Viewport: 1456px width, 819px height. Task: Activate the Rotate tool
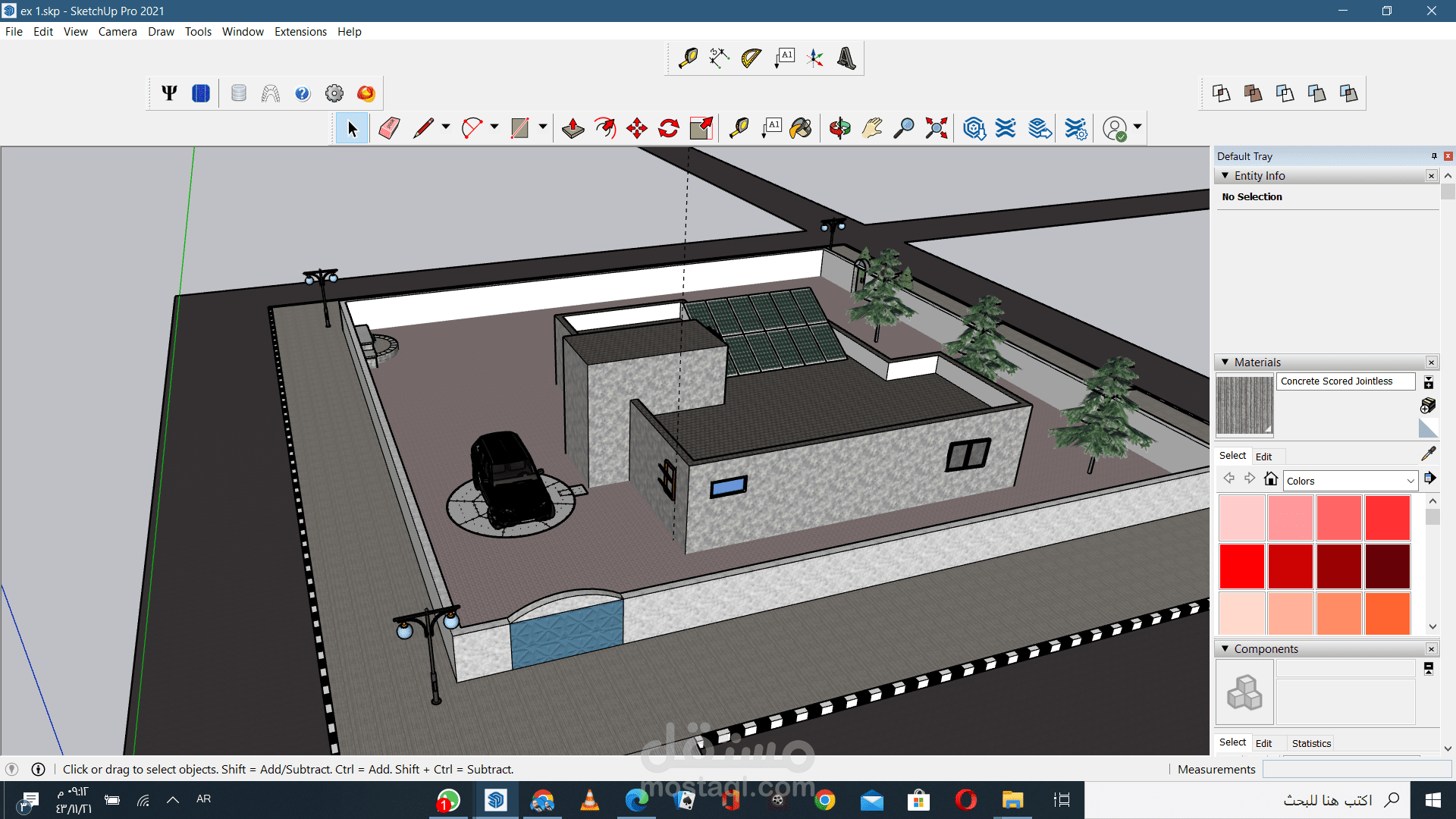669,128
